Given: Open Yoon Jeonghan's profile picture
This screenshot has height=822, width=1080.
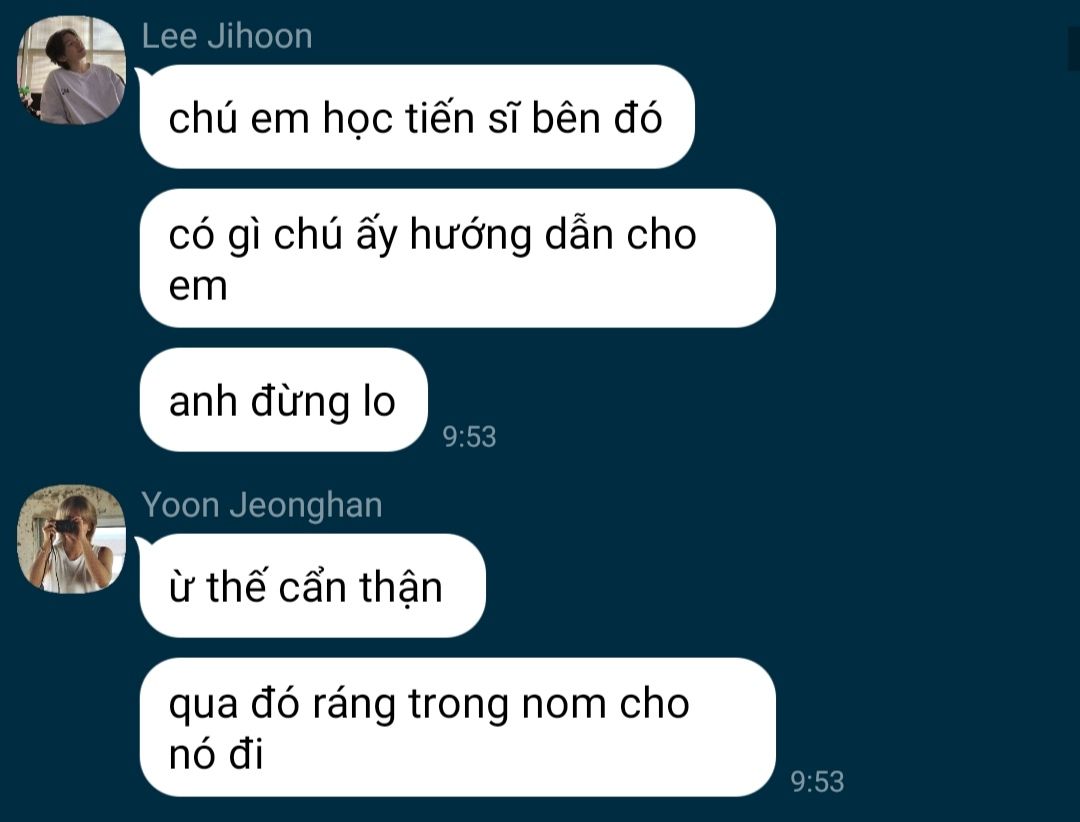Looking at the screenshot, I should click(71, 539).
